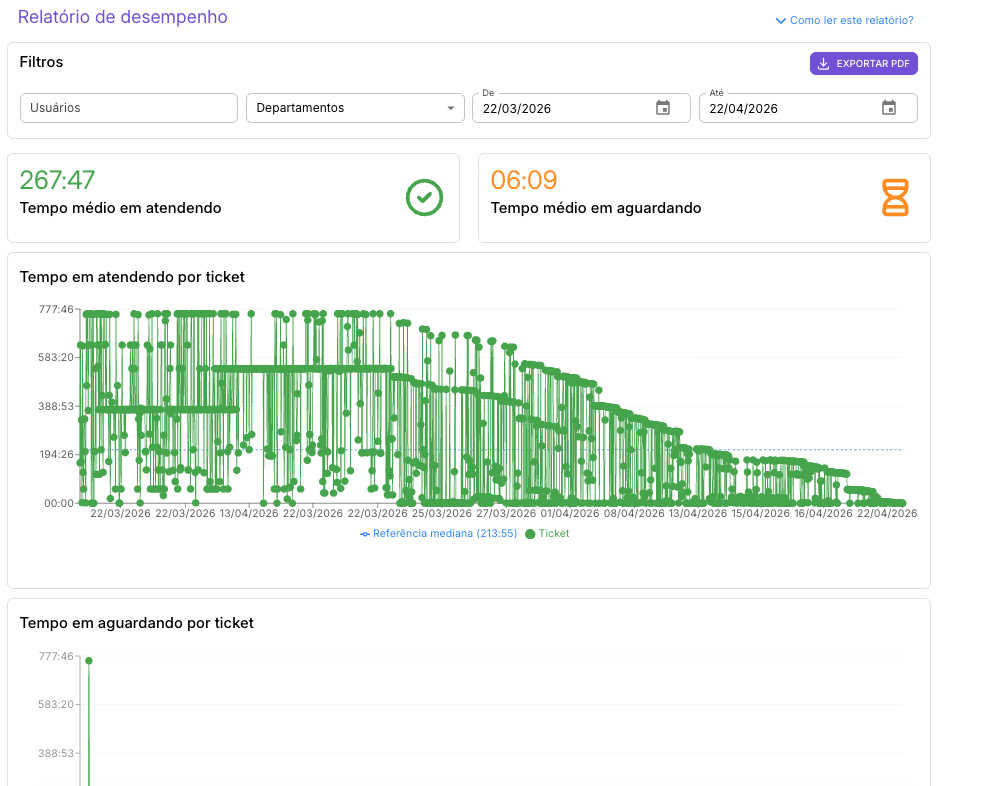The image size is (994, 786).
Task: Open the calendar icon in the De field
Action: pos(663,108)
